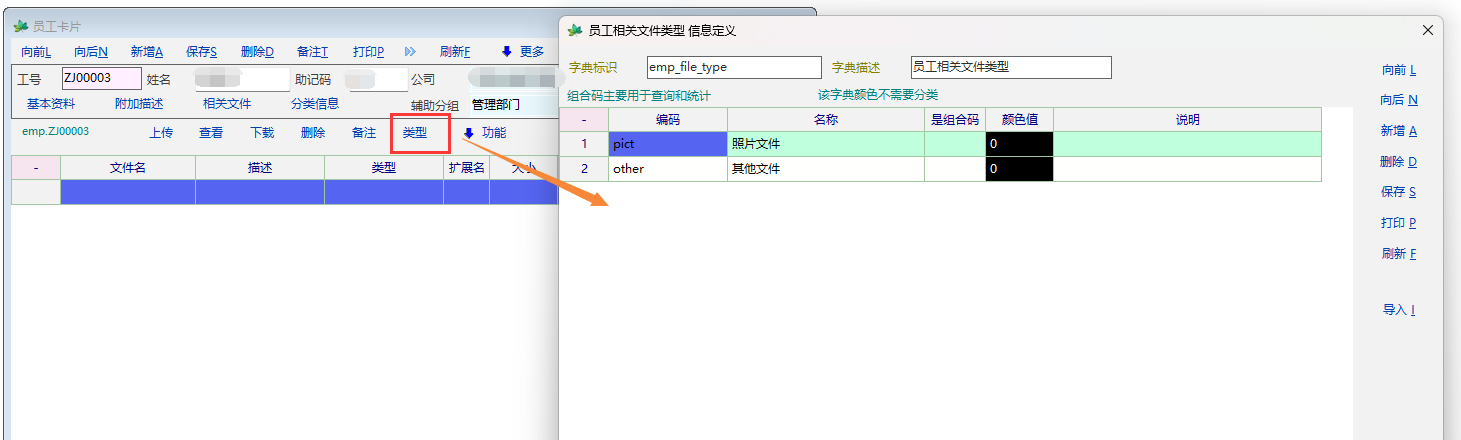Viewport: 1461px width, 440px height.
Task: Click color value cell for other row
Action: coord(1019,169)
